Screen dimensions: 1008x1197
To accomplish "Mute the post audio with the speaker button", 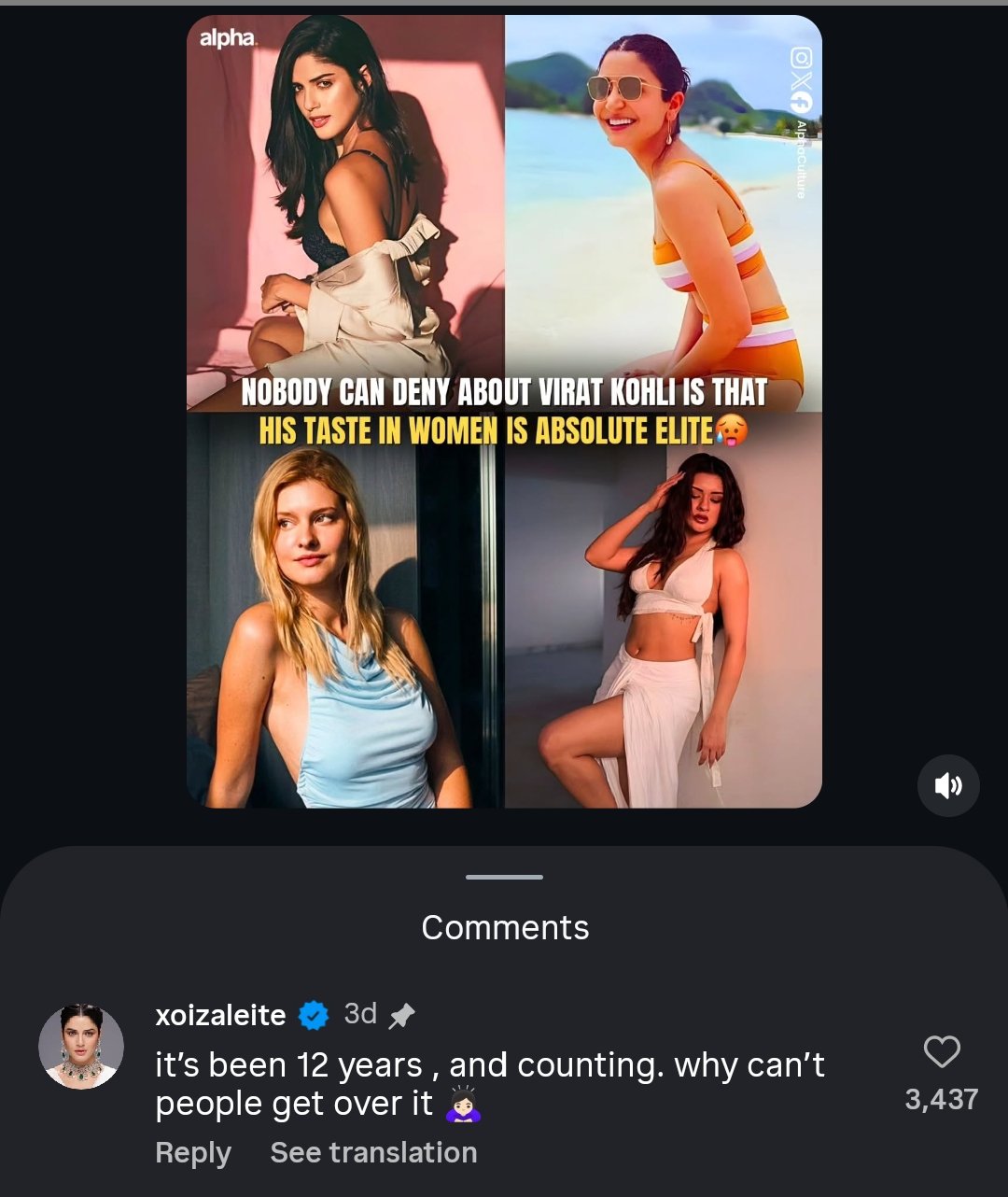I will click(x=948, y=786).
